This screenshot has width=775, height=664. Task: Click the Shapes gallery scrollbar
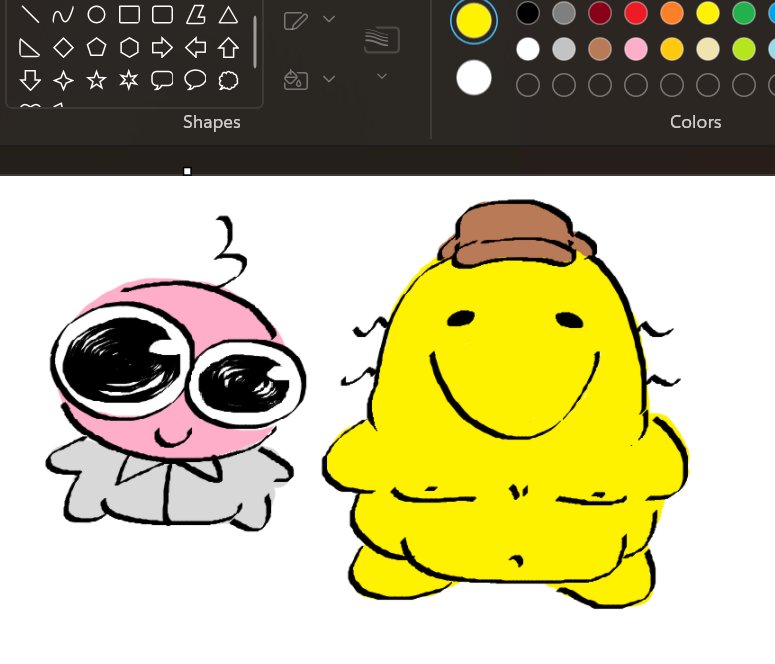(x=255, y=42)
